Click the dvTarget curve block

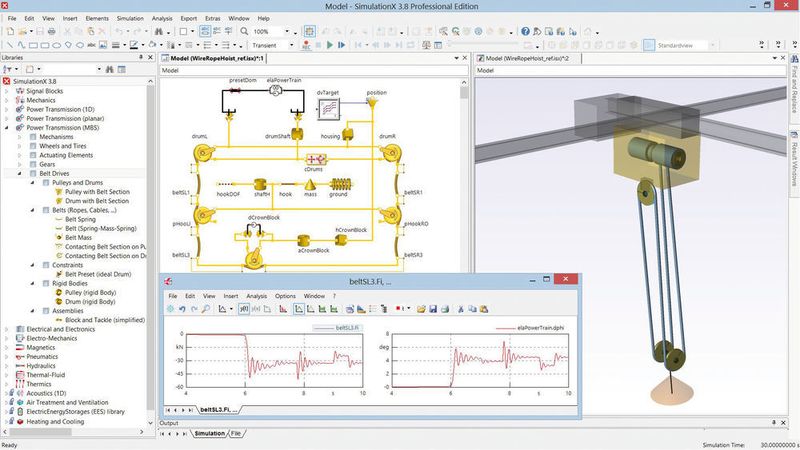(x=329, y=108)
